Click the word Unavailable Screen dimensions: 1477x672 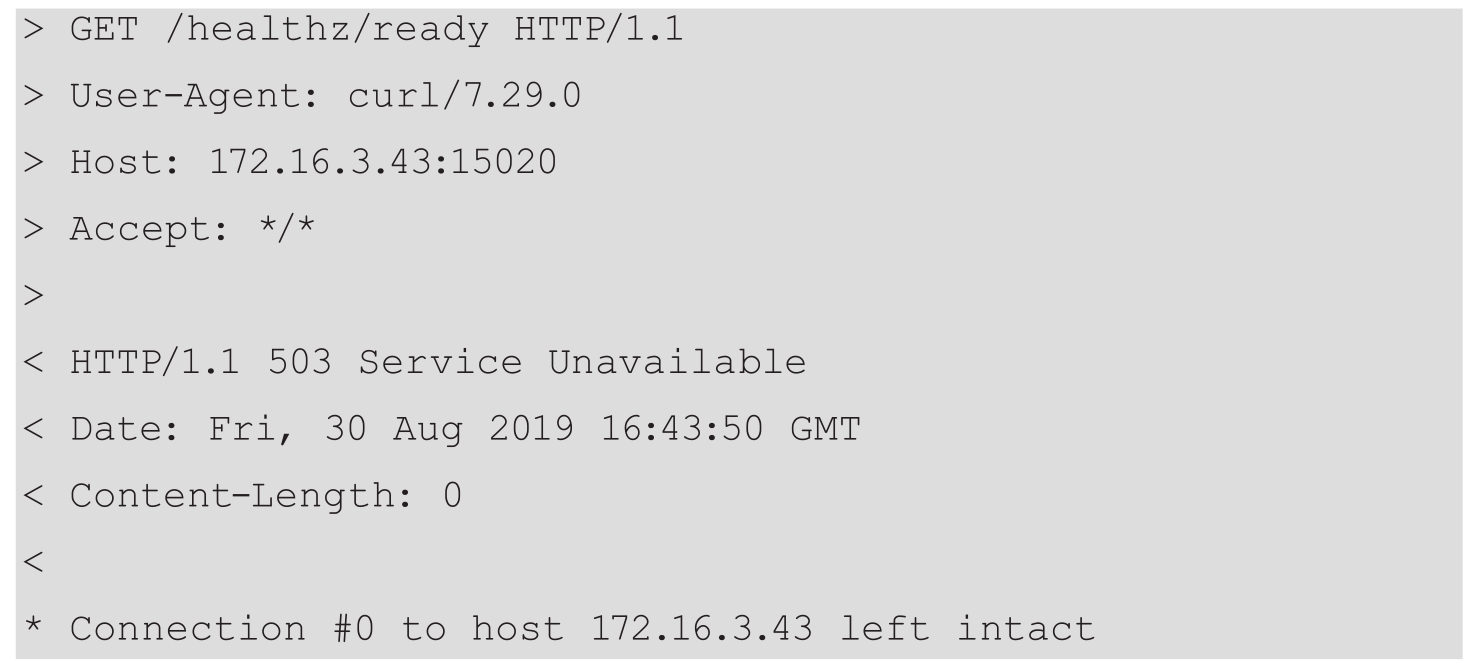tap(677, 363)
